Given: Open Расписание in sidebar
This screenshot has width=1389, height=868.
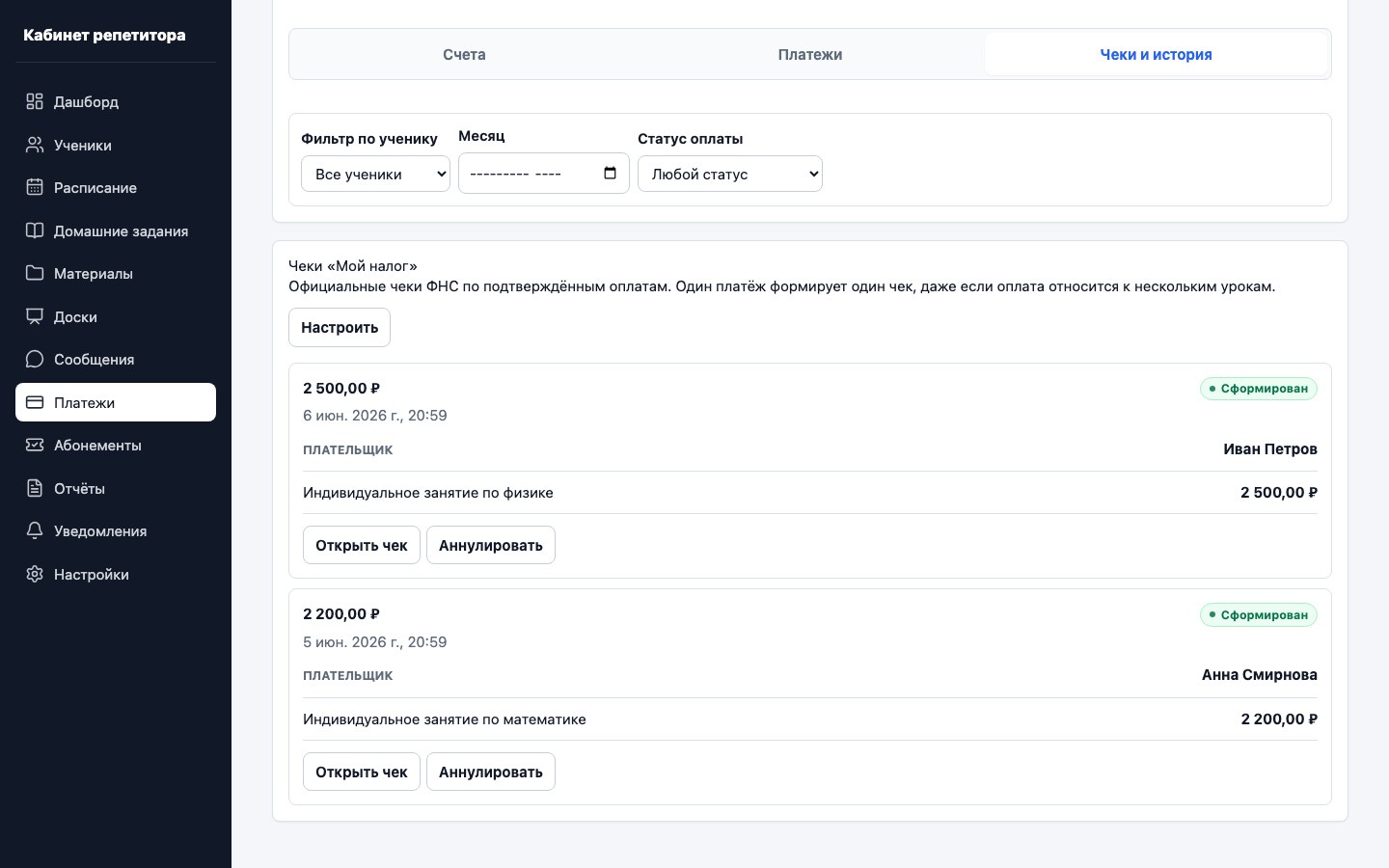Looking at the screenshot, I should coord(116,187).
